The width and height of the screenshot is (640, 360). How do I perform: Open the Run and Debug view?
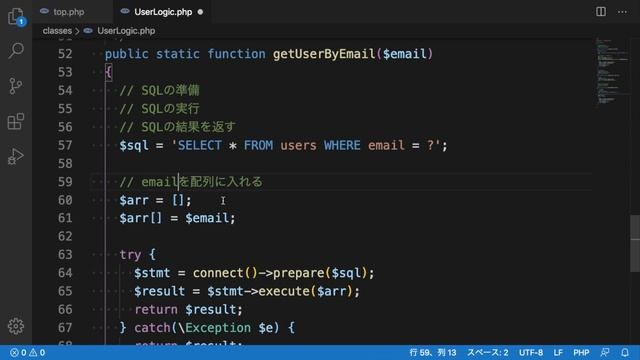(16, 156)
